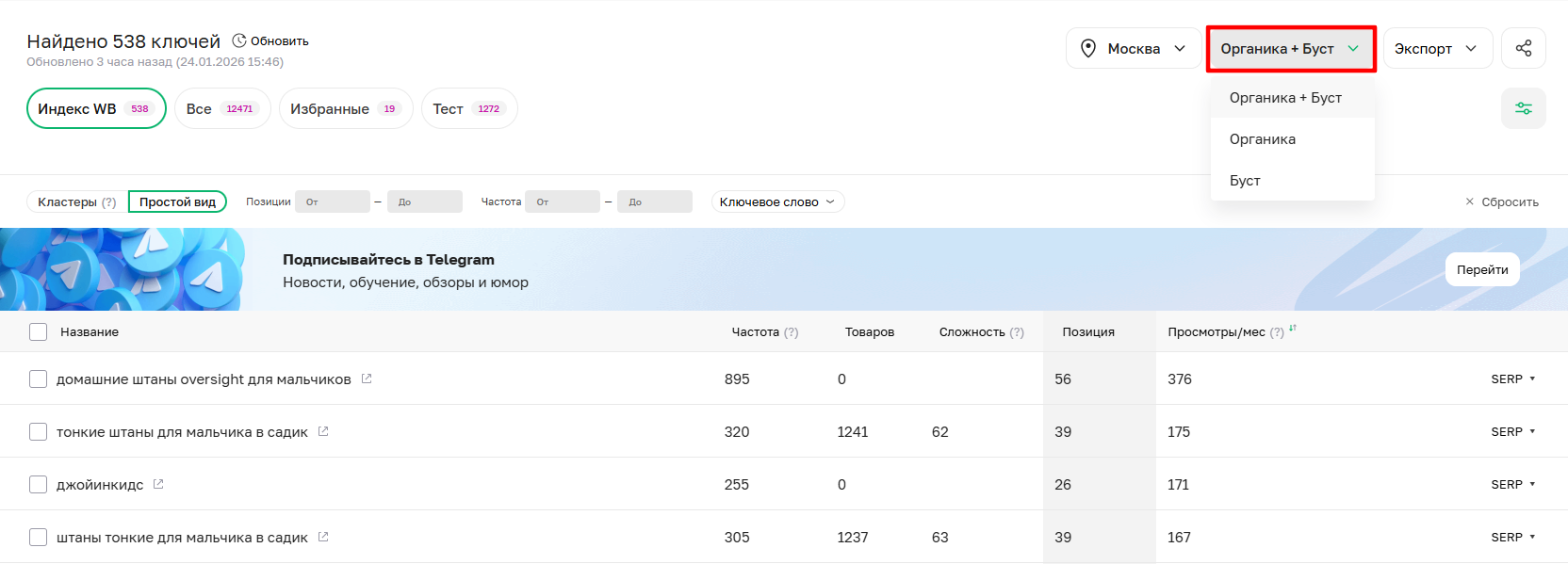Click the Позиции От input field
The image size is (1568, 564).
332,201
